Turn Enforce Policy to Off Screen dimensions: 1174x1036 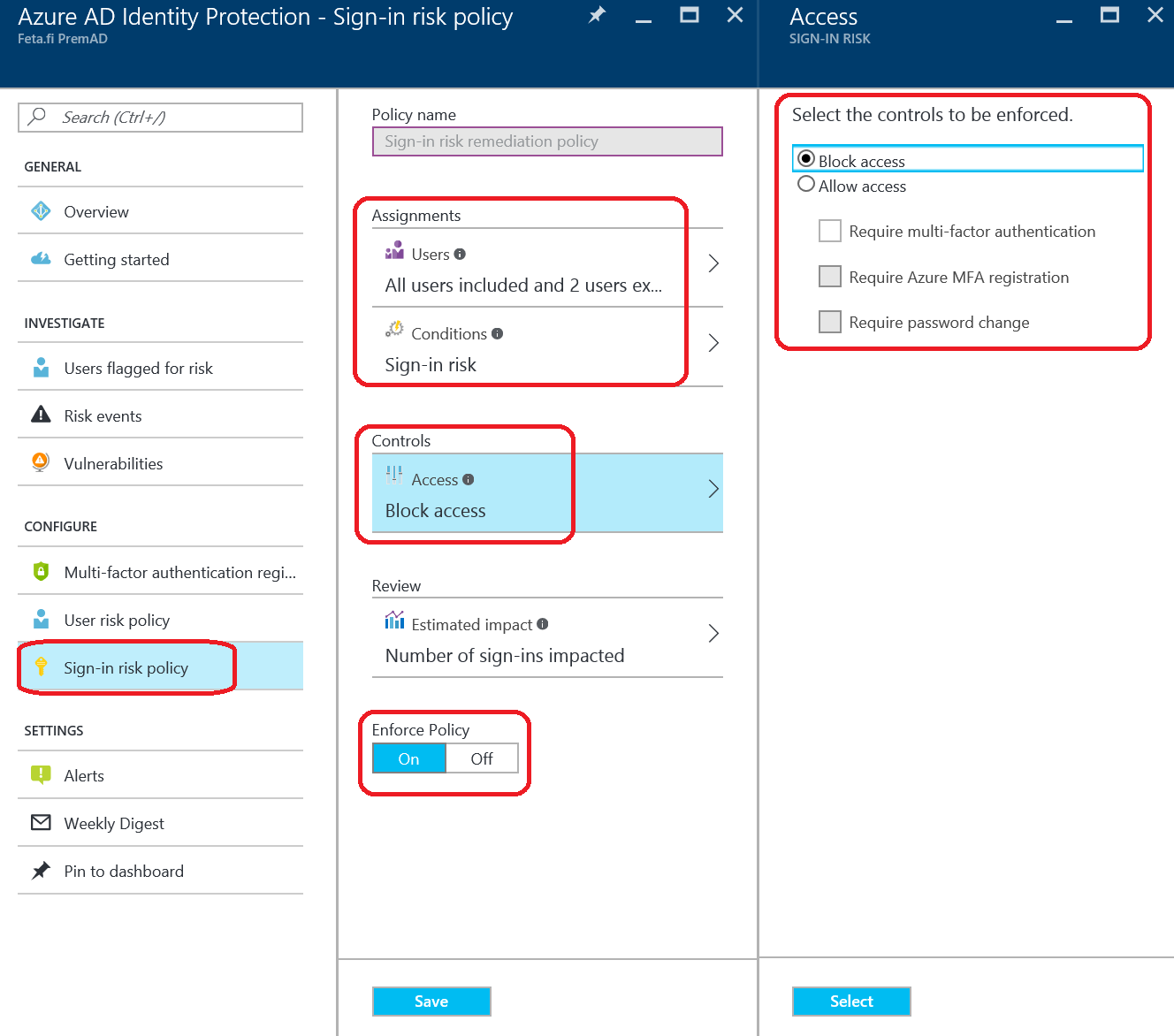(x=482, y=759)
